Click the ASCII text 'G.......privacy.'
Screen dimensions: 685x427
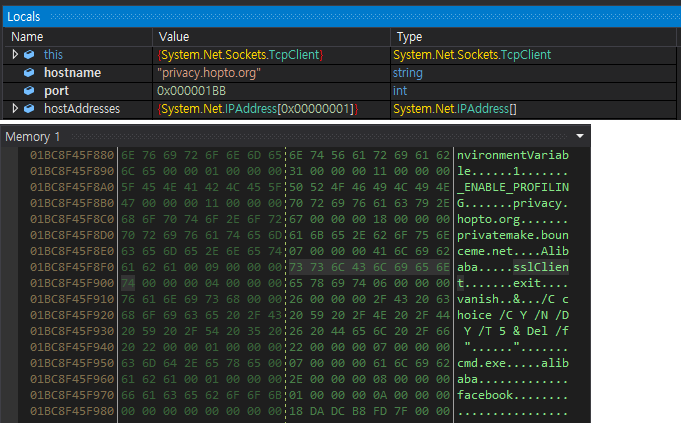point(513,203)
